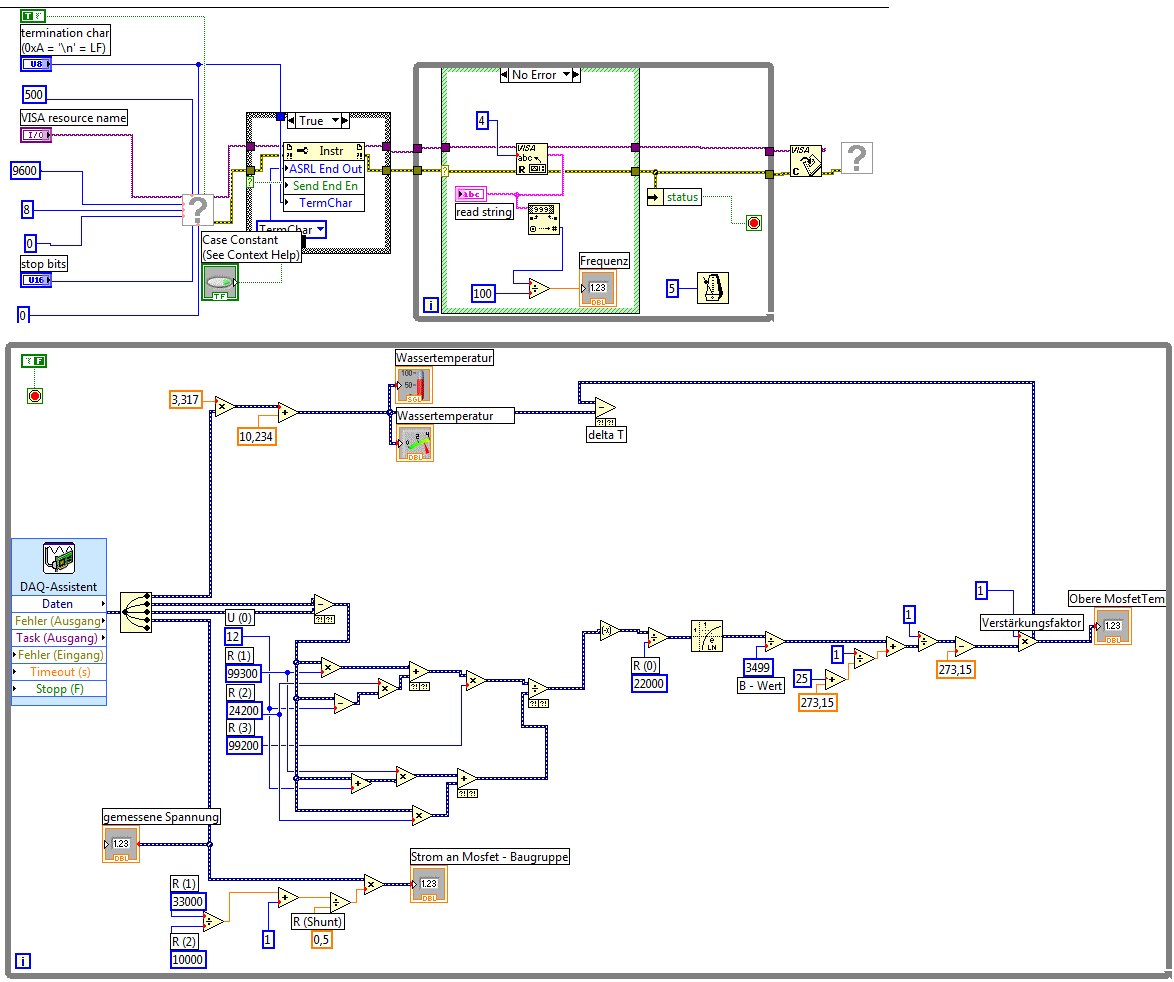Click the constant 99200 for R (3)
The height and width of the screenshot is (982, 1174).
coord(244,745)
